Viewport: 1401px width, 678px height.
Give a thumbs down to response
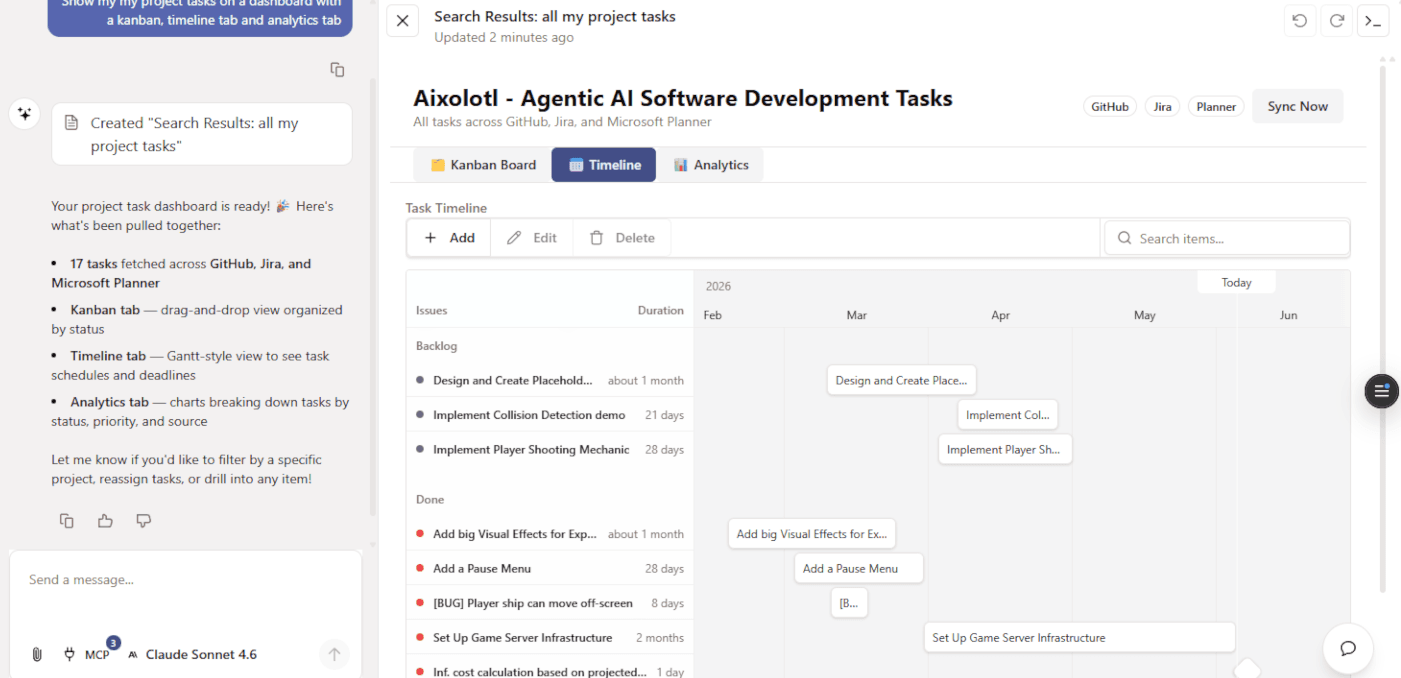(143, 520)
